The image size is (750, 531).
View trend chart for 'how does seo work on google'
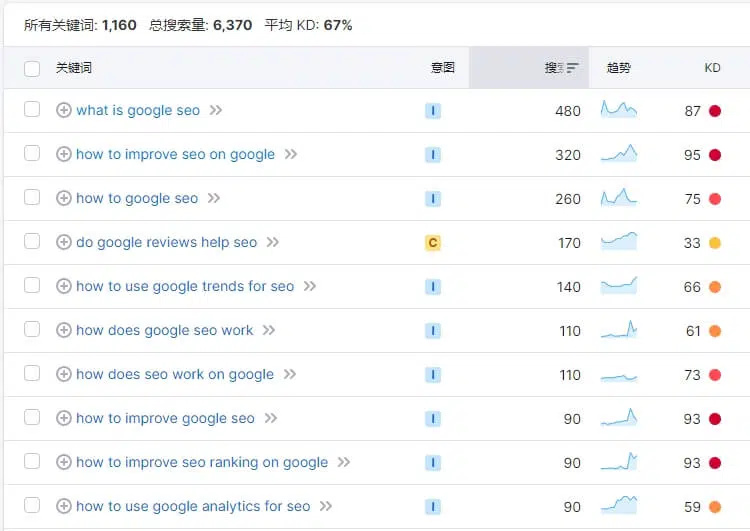coord(619,377)
